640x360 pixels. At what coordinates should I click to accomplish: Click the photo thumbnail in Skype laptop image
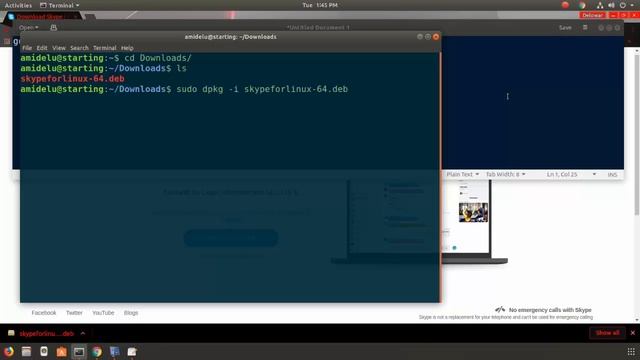(x=473, y=212)
